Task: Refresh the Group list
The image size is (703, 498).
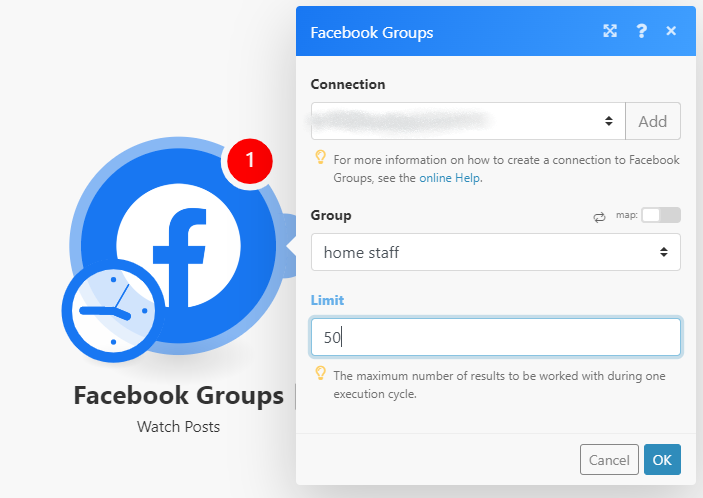Action: (x=599, y=217)
